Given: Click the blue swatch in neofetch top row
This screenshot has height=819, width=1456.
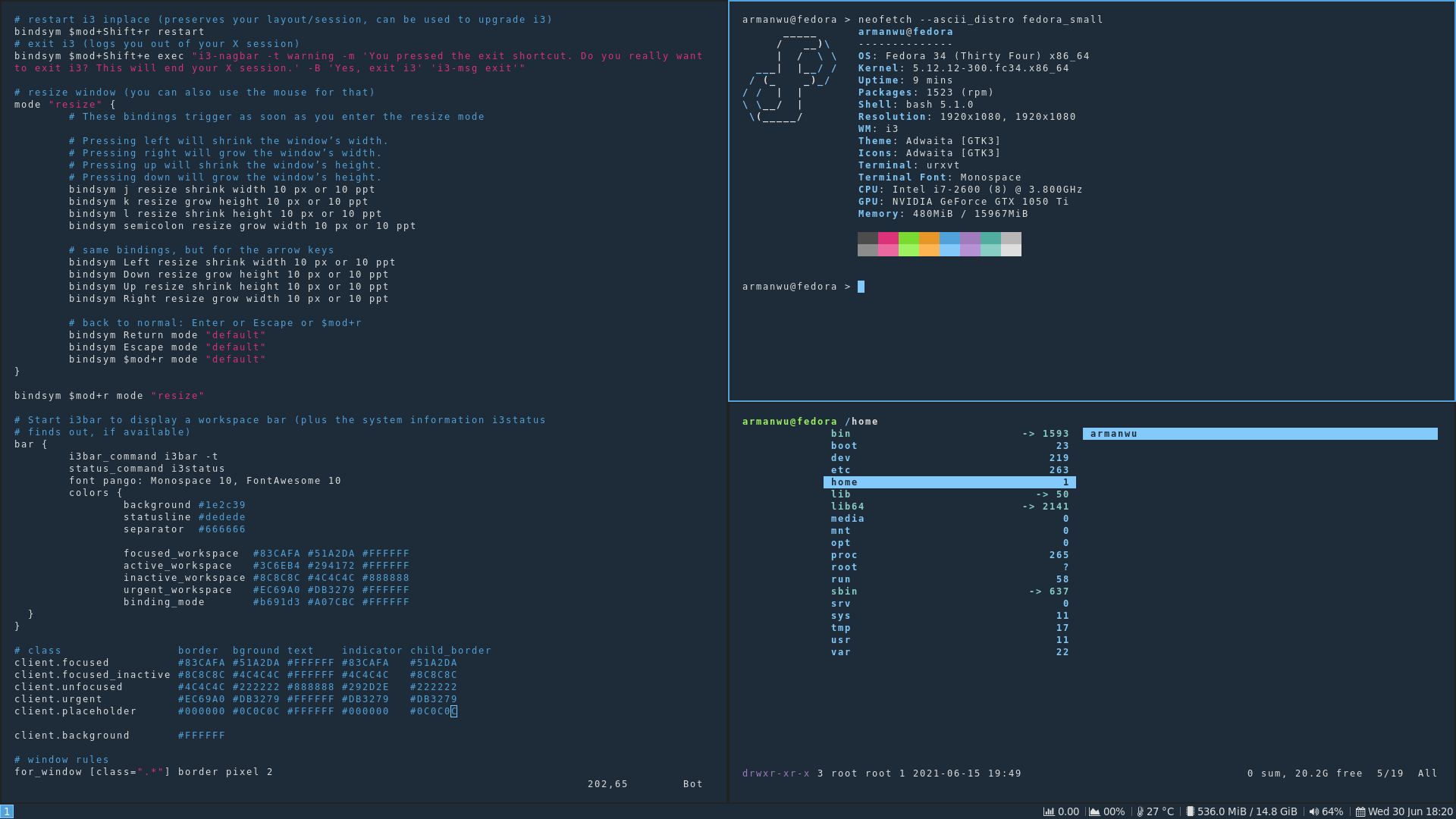Looking at the screenshot, I should [x=949, y=238].
